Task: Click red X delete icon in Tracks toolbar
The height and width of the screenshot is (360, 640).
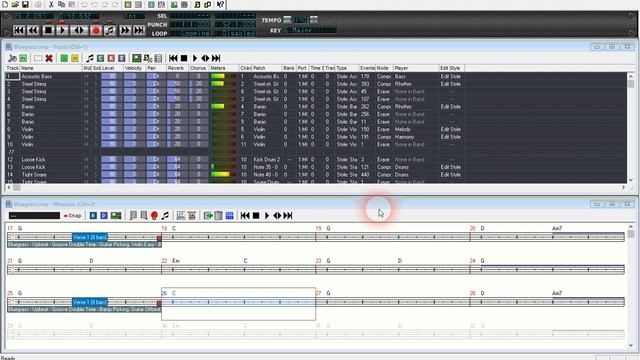Action: tap(49, 58)
